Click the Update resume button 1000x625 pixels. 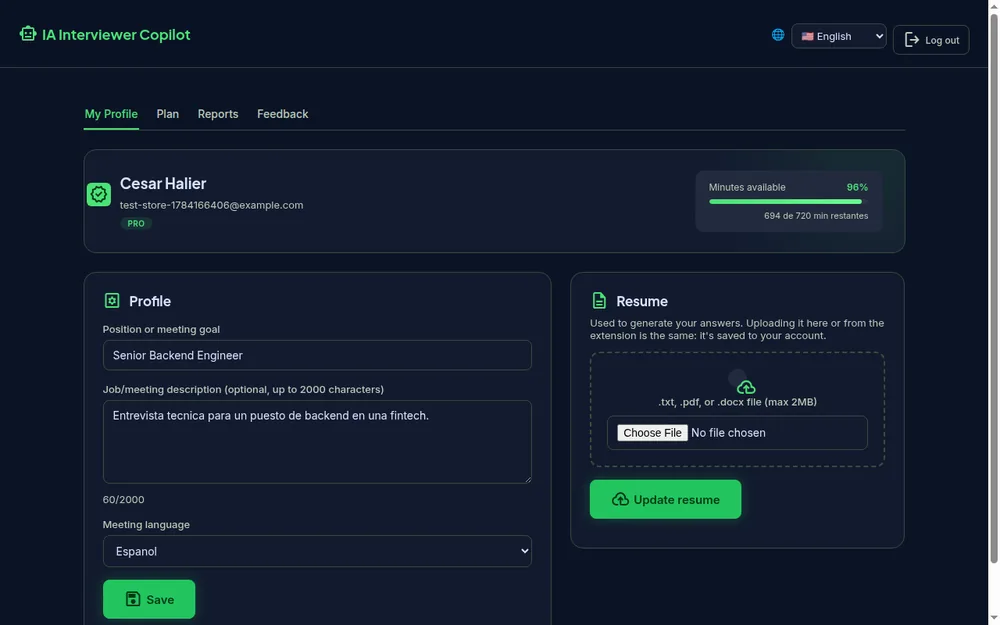(x=665, y=499)
